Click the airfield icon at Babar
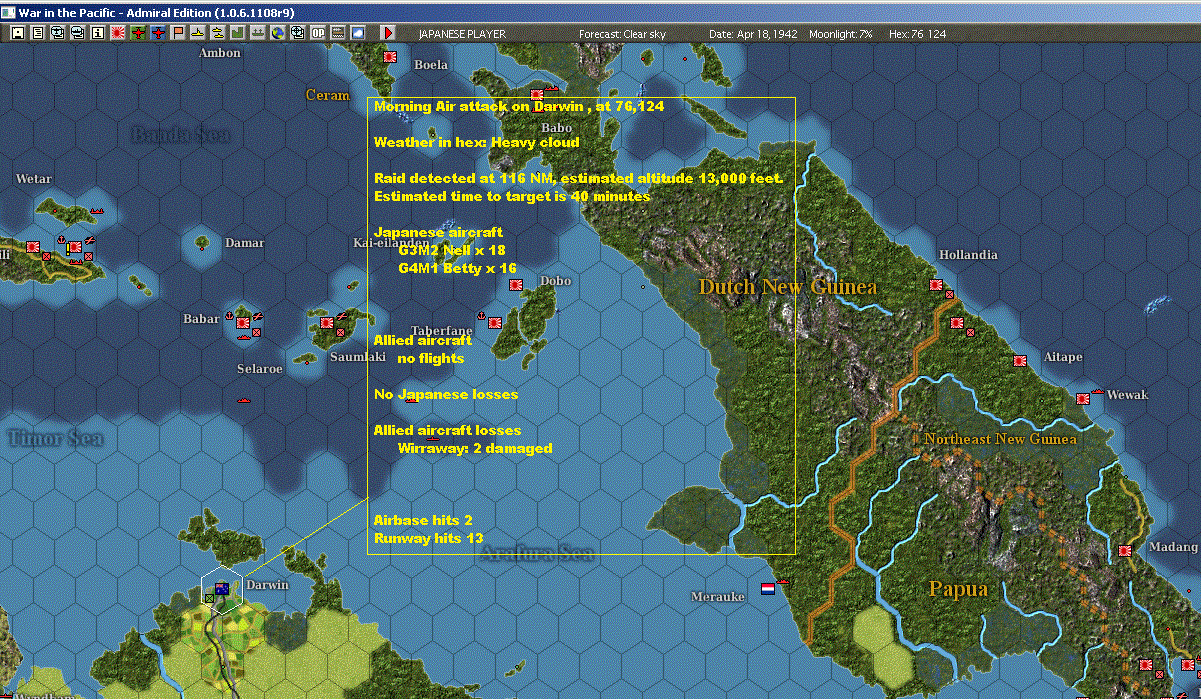The width and height of the screenshot is (1201, 699). coord(258,317)
